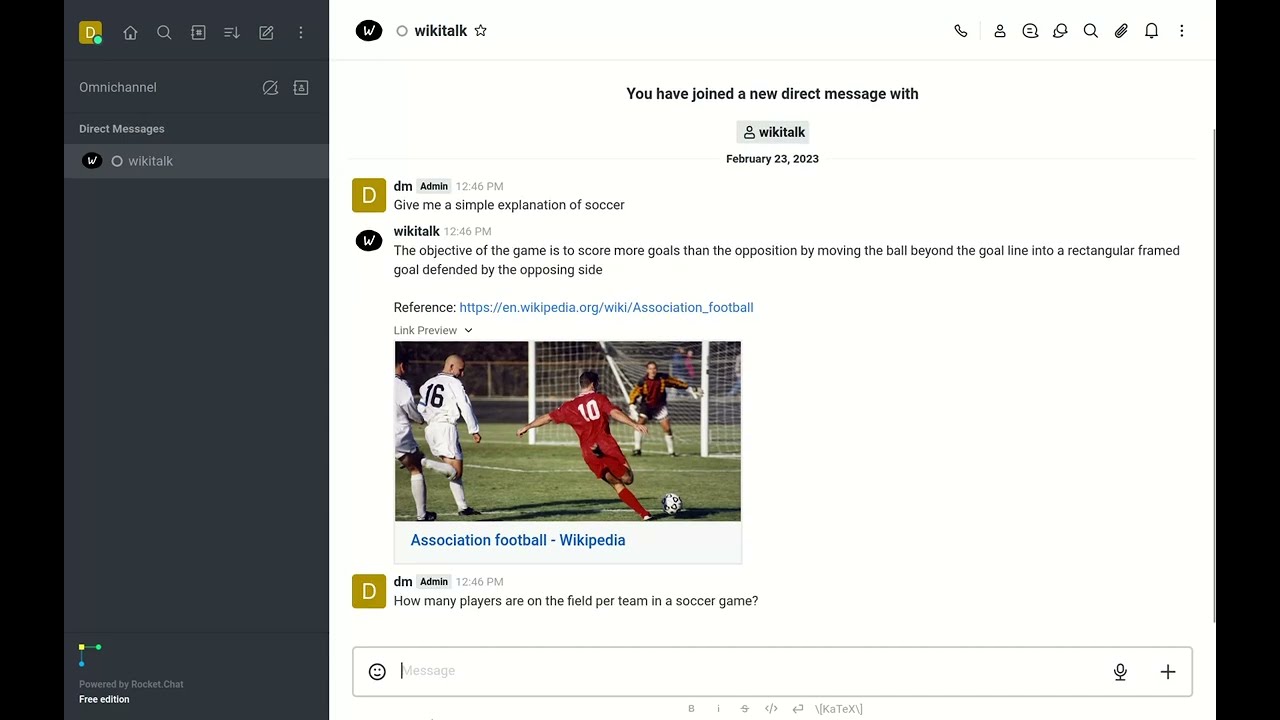
Task: Open the sidebar kebab menu
Action: click(300, 33)
